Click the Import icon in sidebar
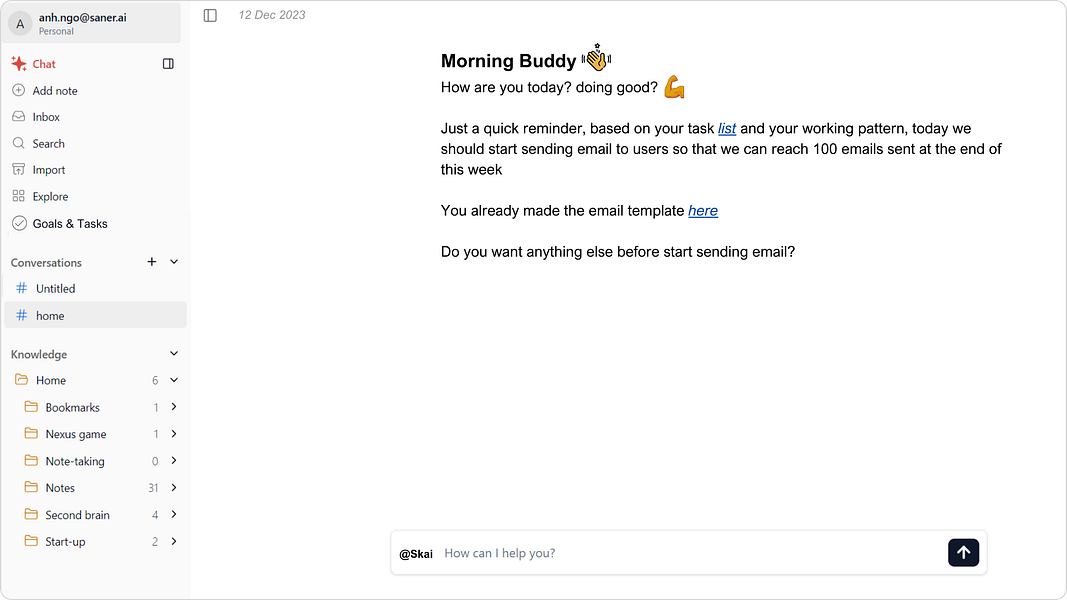Viewport: 1067px width, 600px height. (18, 170)
